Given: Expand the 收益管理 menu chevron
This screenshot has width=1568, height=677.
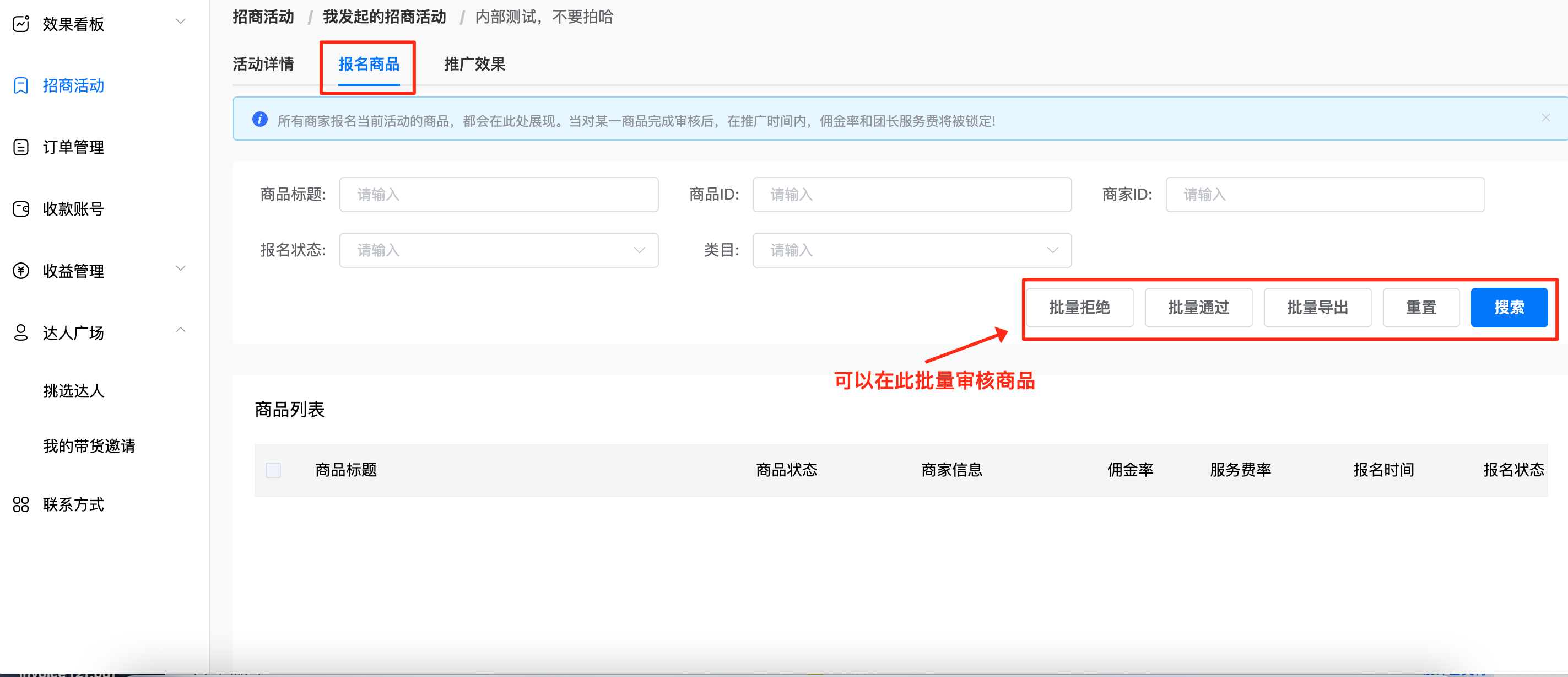Looking at the screenshot, I should tap(181, 268).
